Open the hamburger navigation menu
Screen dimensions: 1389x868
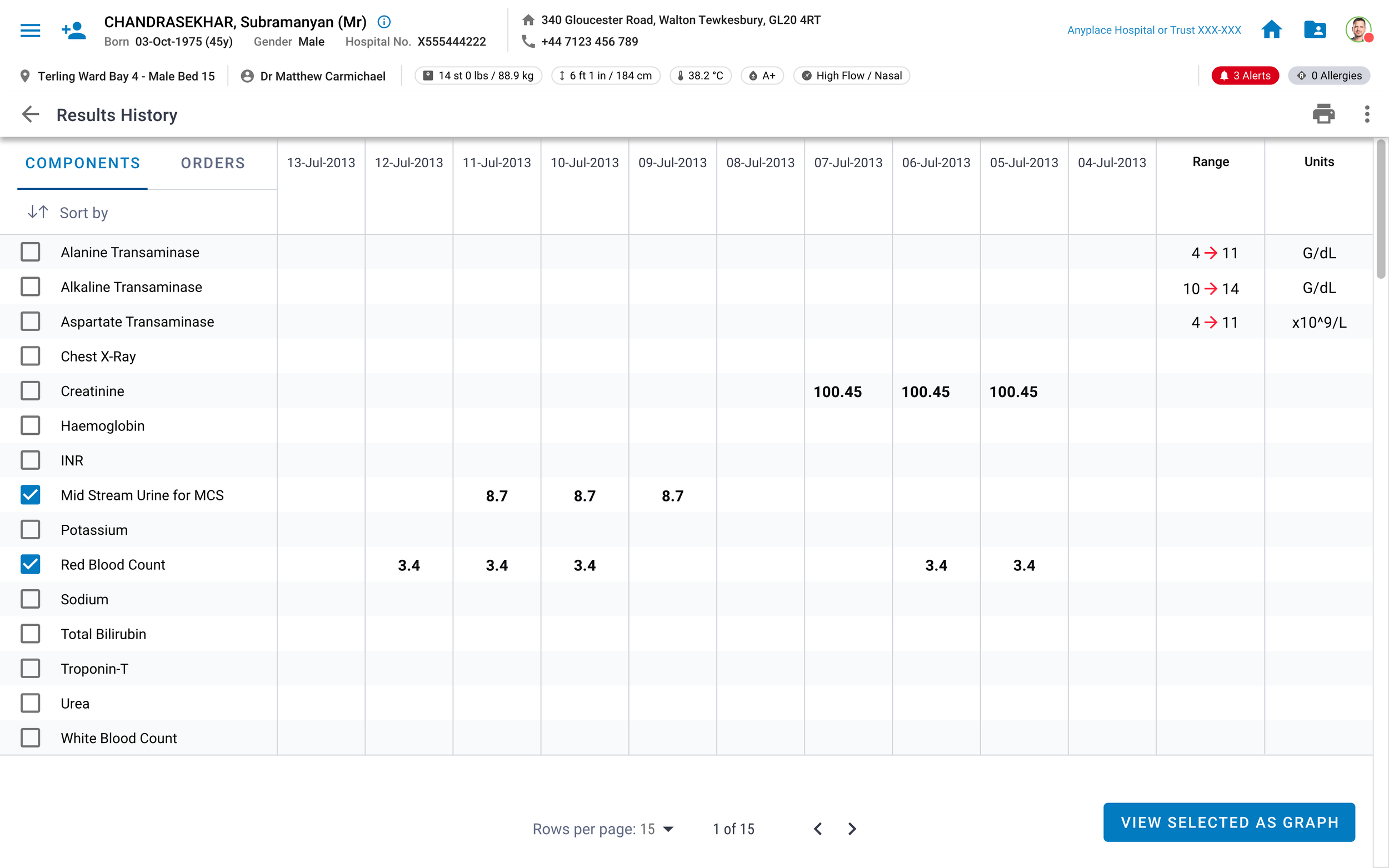pyautogui.click(x=30, y=30)
